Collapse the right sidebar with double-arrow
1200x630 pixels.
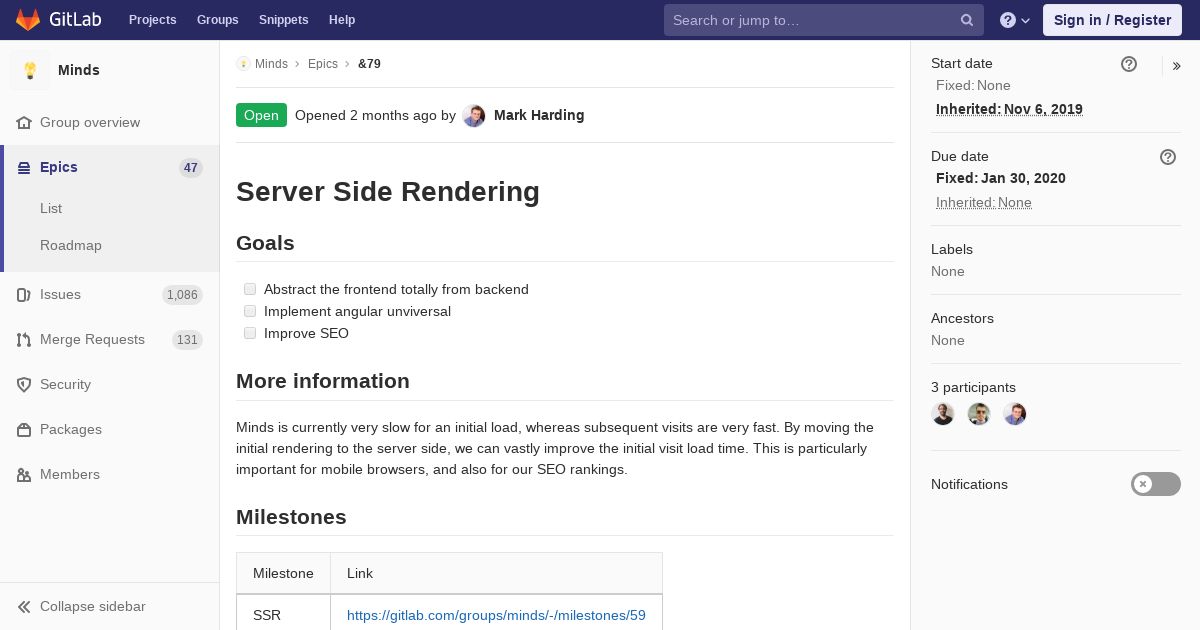click(x=1177, y=66)
